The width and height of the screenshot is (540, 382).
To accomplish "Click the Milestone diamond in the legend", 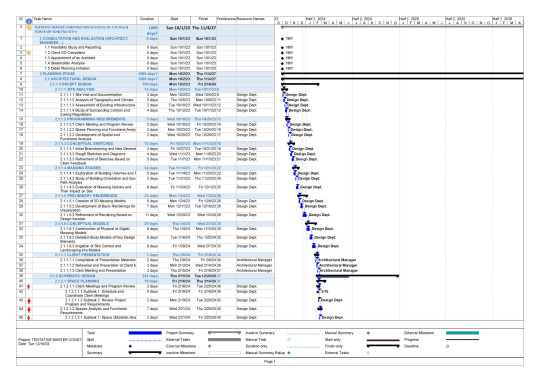I will [x=130, y=346].
